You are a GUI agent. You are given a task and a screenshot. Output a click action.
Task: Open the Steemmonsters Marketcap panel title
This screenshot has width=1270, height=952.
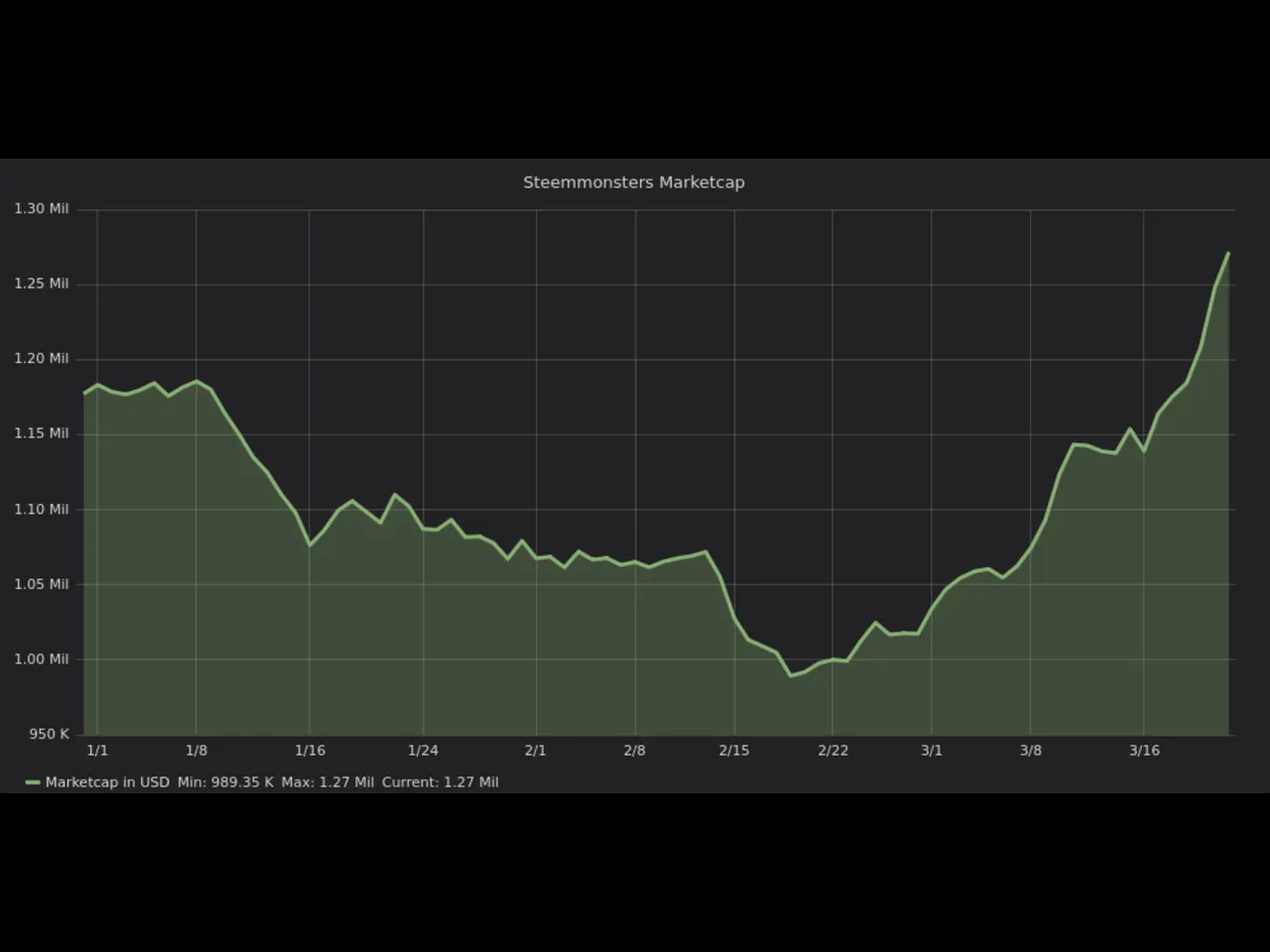(x=634, y=182)
